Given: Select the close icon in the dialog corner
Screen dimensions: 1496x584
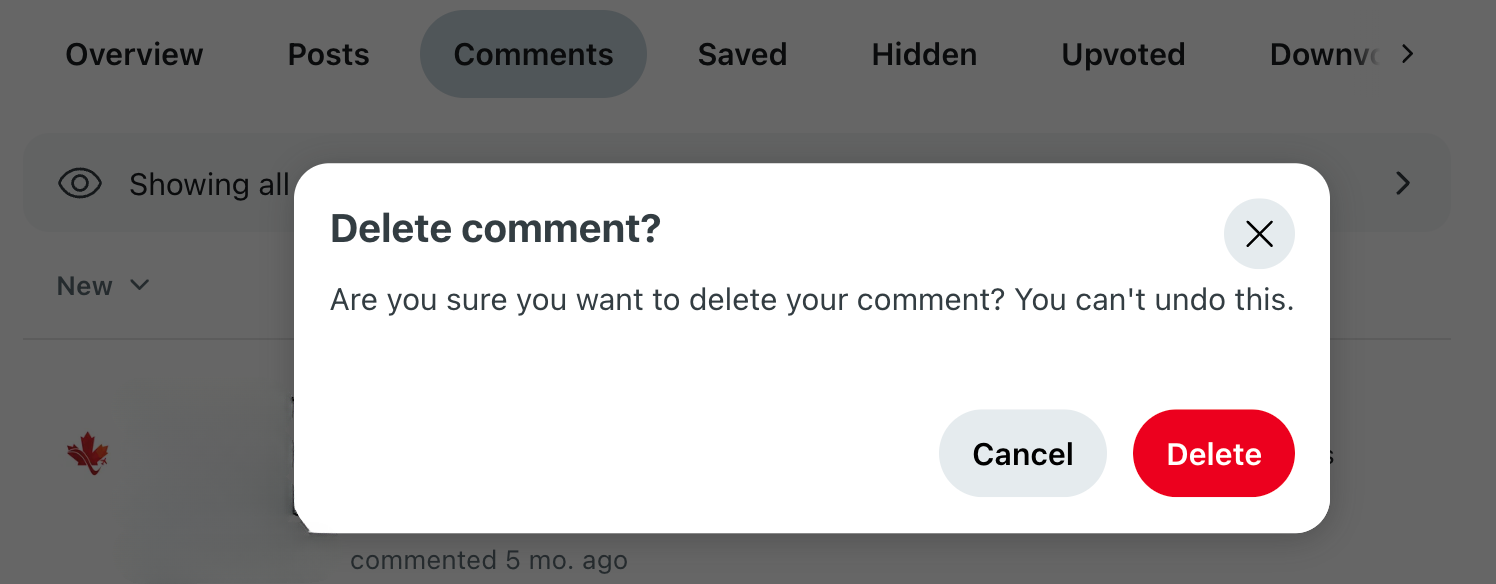Looking at the screenshot, I should 1259,233.
